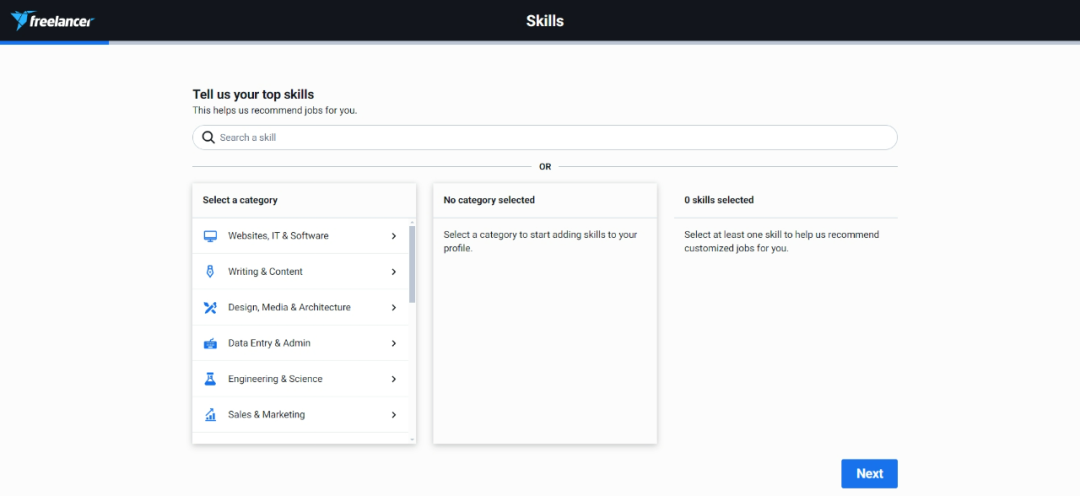This screenshot has width=1080, height=496.
Task: Select the Engineering & Science category label
Action: (275, 379)
